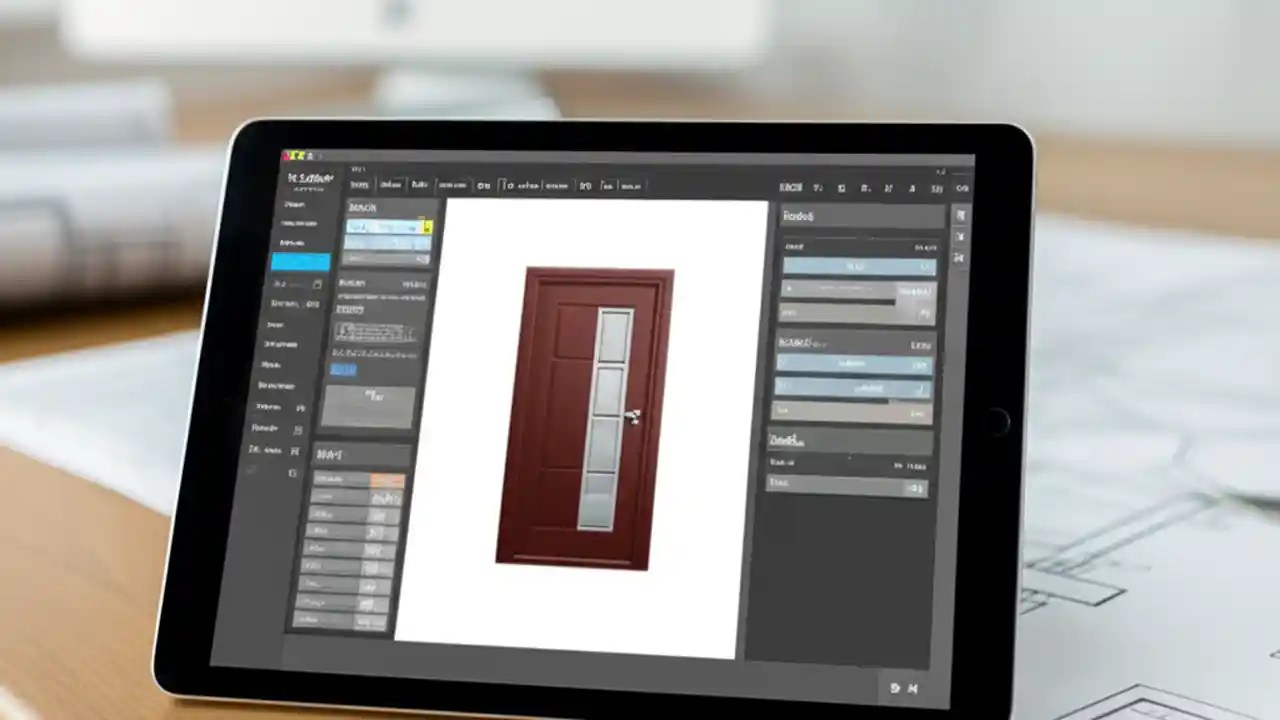Select the highlighted blue tool in the left sidebar
The image size is (1280, 720).
300,262
